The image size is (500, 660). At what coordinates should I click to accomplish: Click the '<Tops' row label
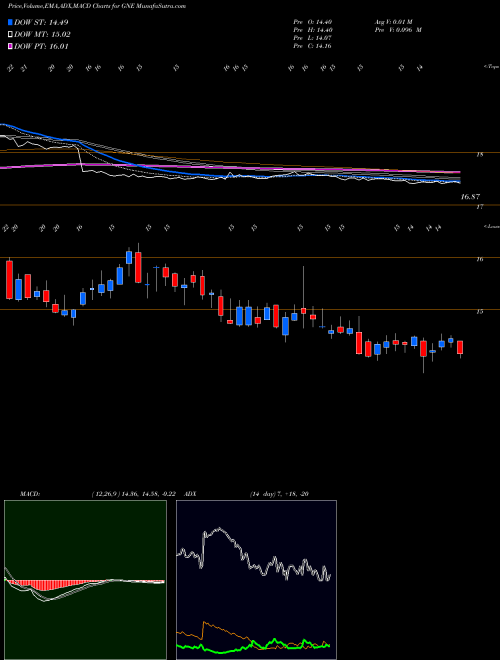tap(491, 67)
